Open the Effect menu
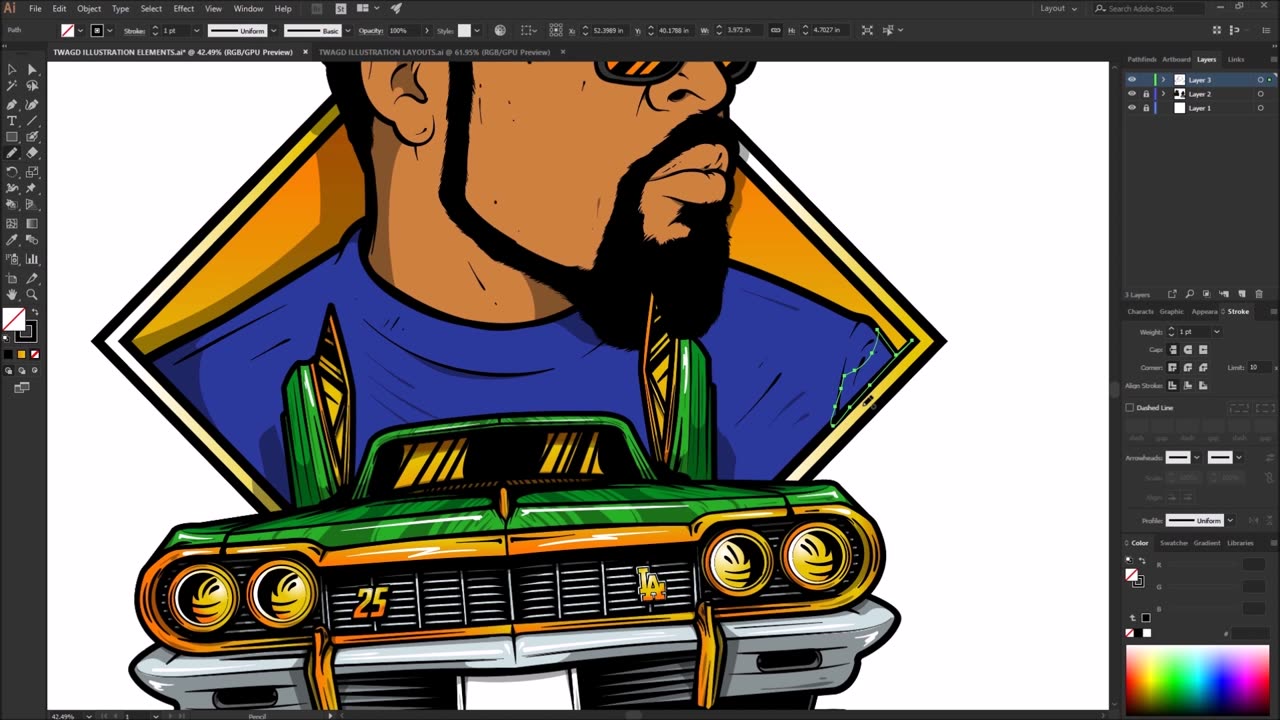 [x=184, y=8]
